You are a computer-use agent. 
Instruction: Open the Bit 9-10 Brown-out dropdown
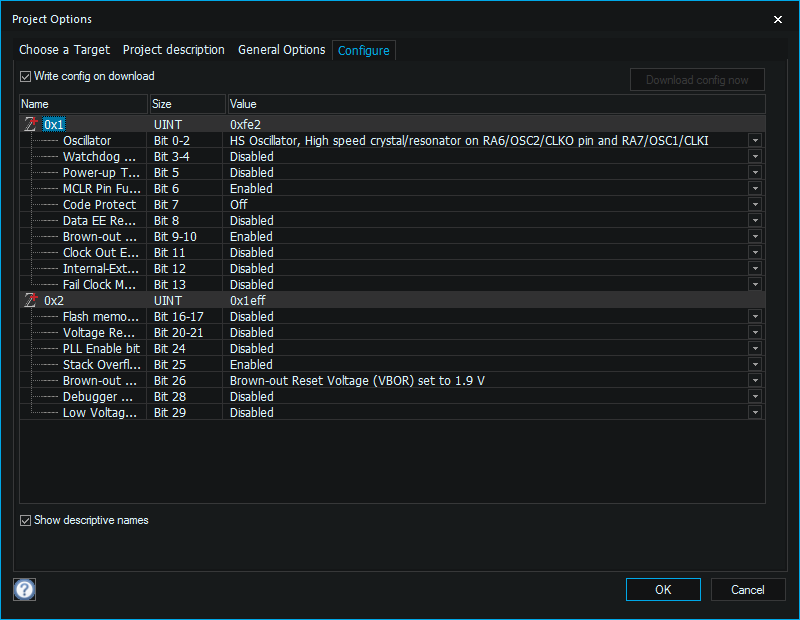pos(756,236)
